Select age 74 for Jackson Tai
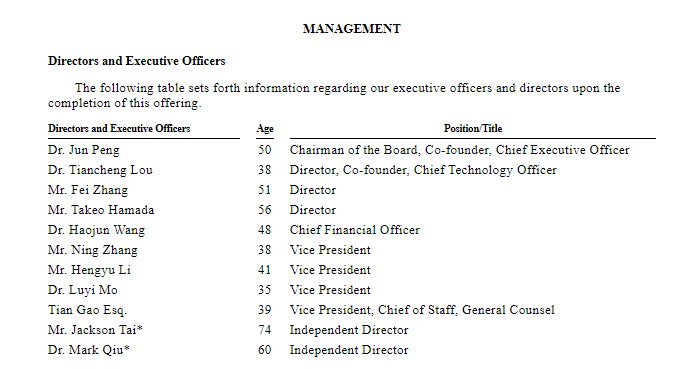Screen dimensions: 690x369 tap(264, 330)
